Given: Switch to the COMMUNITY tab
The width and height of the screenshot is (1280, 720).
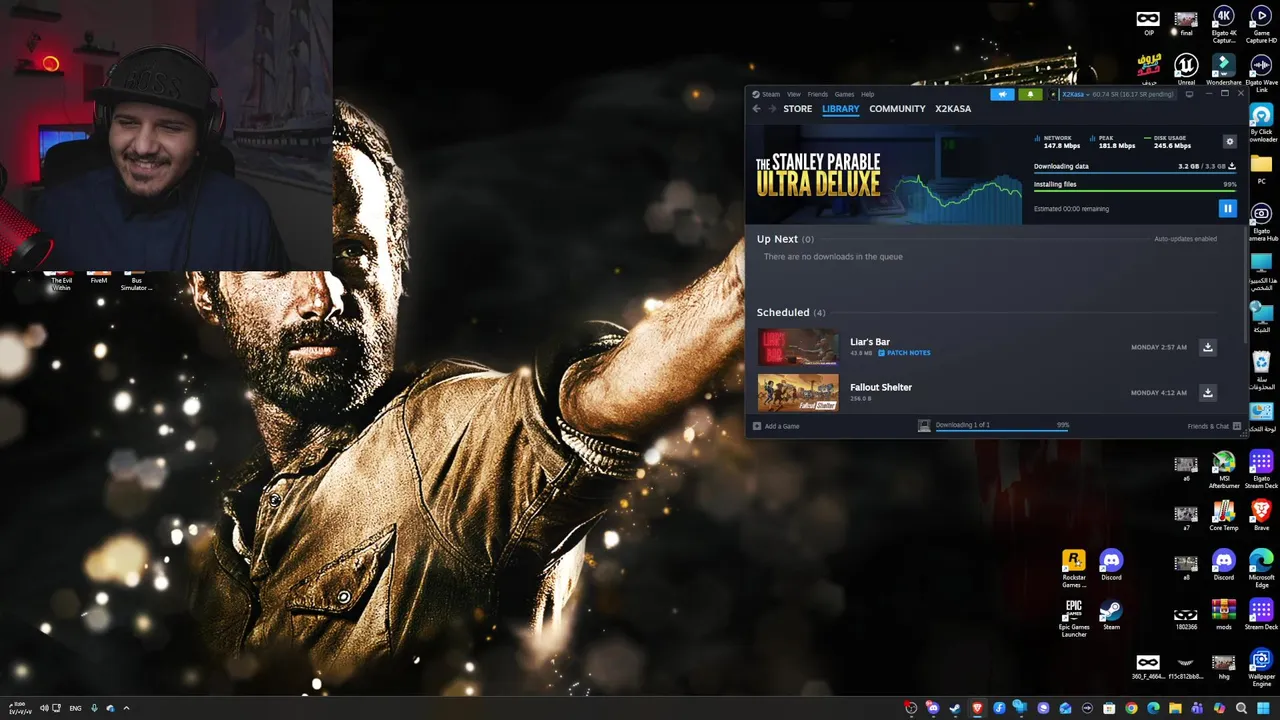Looking at the screenshot, I should (x=897, y=109).
